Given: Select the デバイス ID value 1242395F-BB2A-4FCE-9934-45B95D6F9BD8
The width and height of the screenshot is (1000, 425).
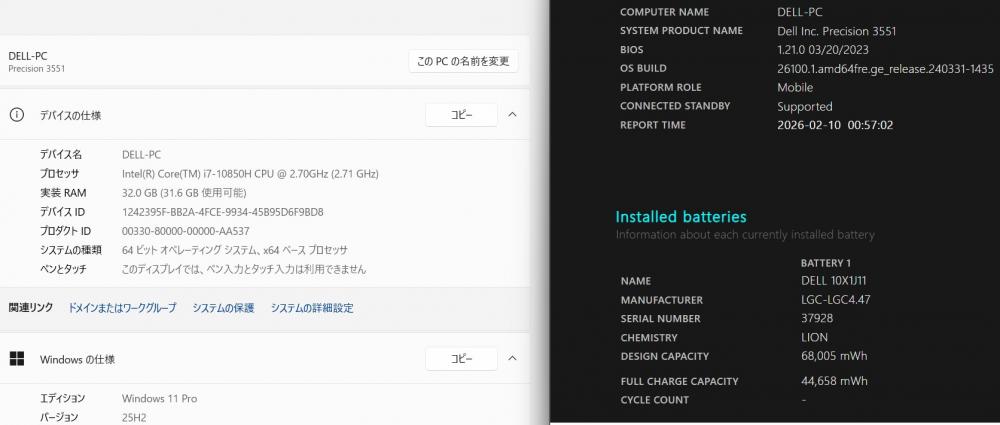Looking at the screenshot, I should (223, 212).
